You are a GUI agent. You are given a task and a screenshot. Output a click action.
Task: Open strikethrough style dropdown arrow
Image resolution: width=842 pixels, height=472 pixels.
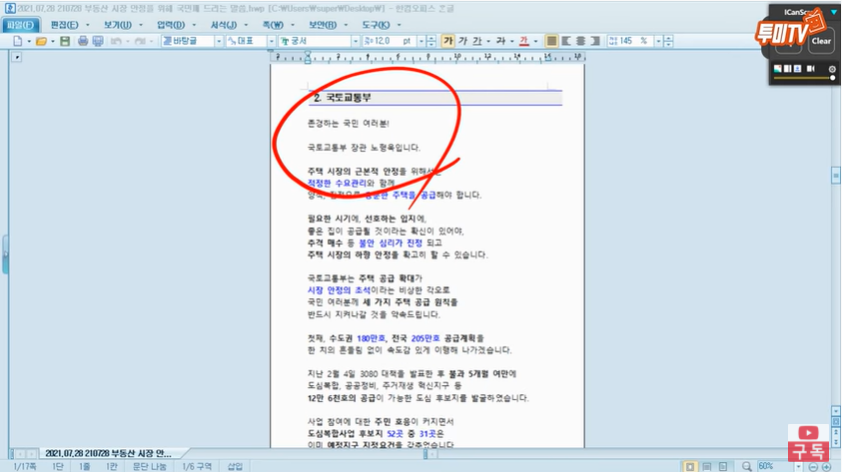pos(512,41)
